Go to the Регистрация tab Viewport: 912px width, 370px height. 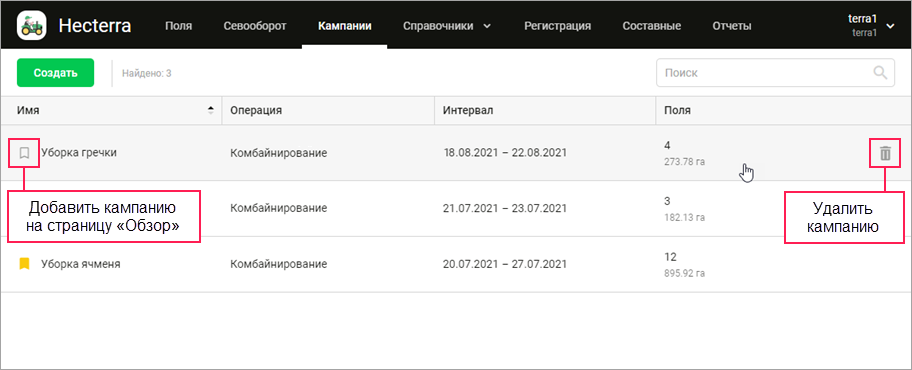click(557, 26)
